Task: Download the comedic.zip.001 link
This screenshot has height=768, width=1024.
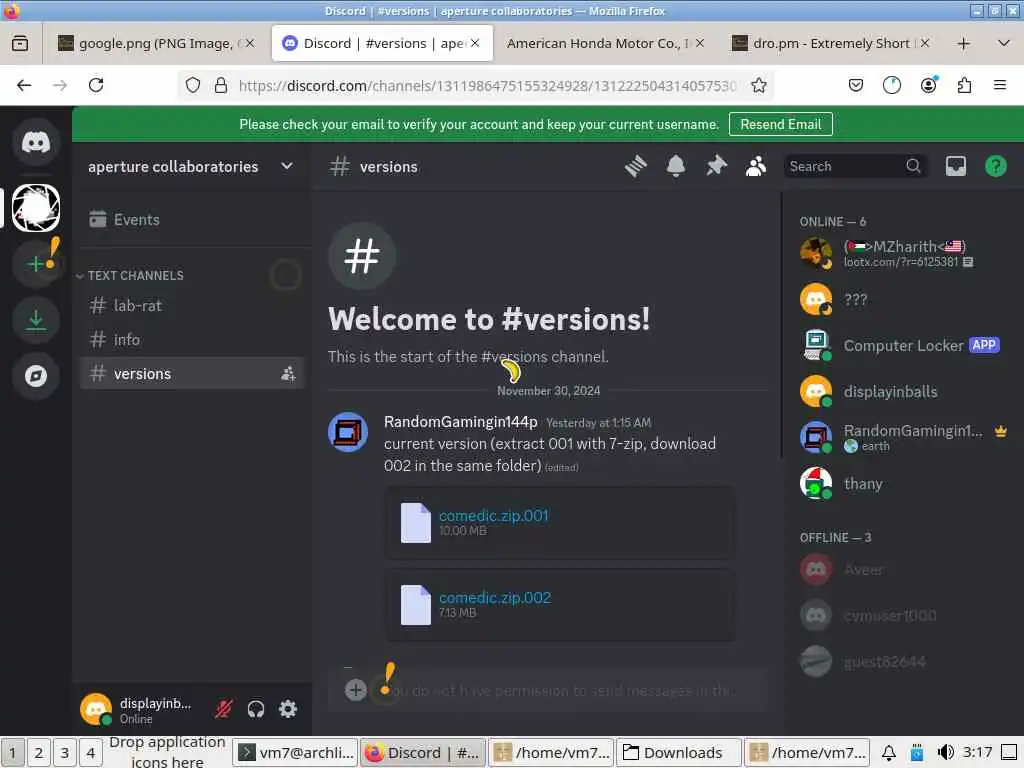Action: click(x=494, y=515)
